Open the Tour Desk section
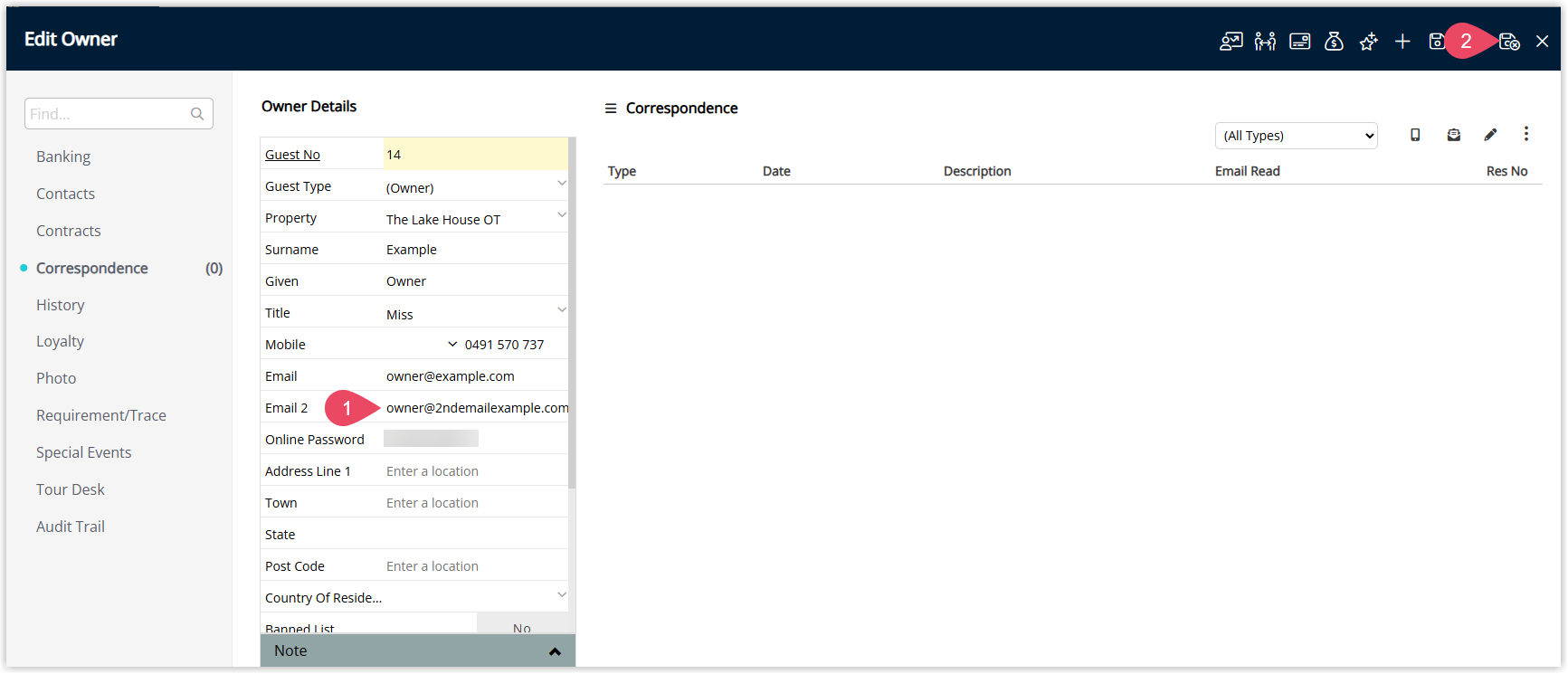The height and width of the screenshot is (674, 1568). (x=71, y=489)
